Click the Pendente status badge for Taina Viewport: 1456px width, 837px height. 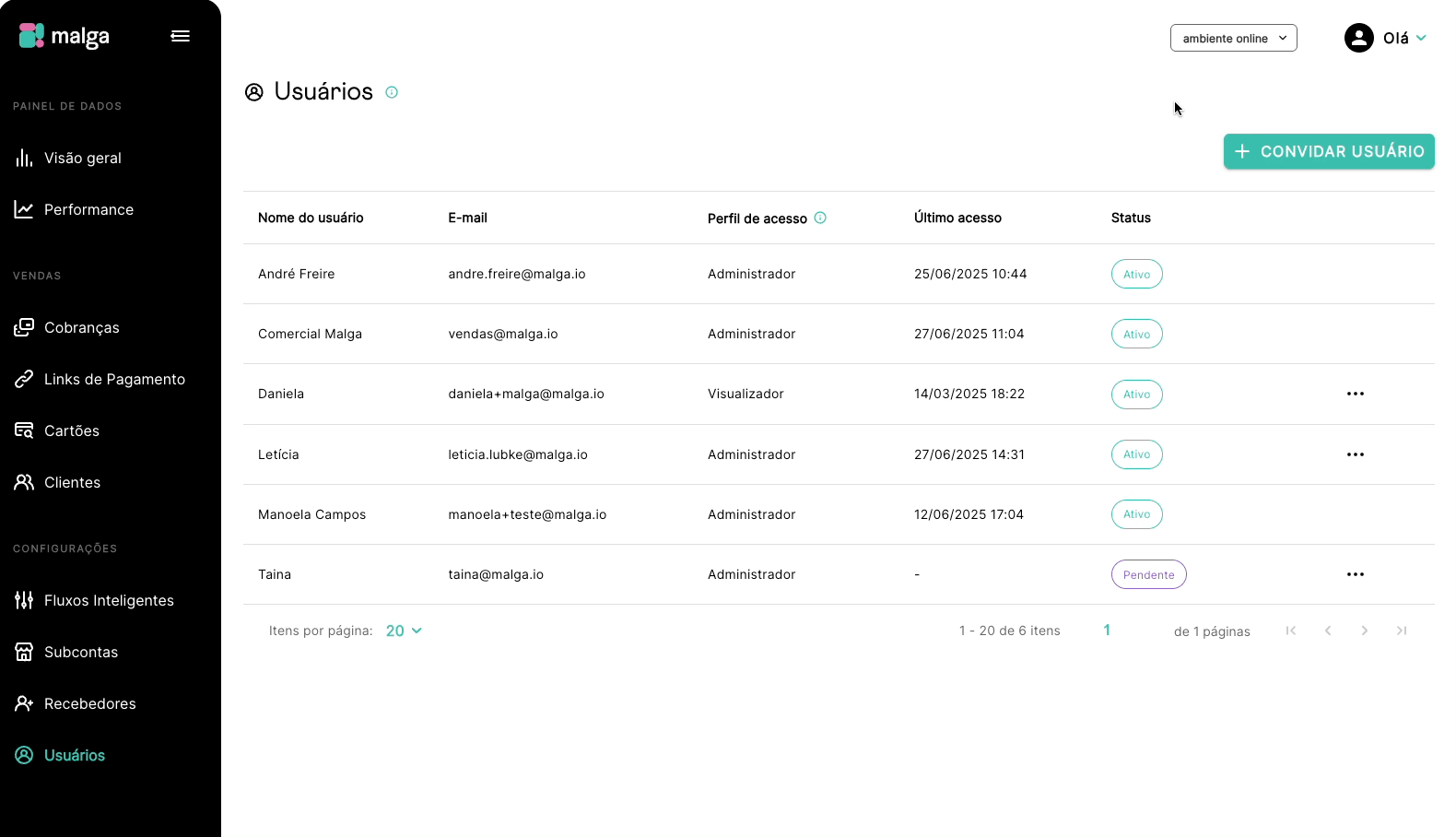point(1148,574)
